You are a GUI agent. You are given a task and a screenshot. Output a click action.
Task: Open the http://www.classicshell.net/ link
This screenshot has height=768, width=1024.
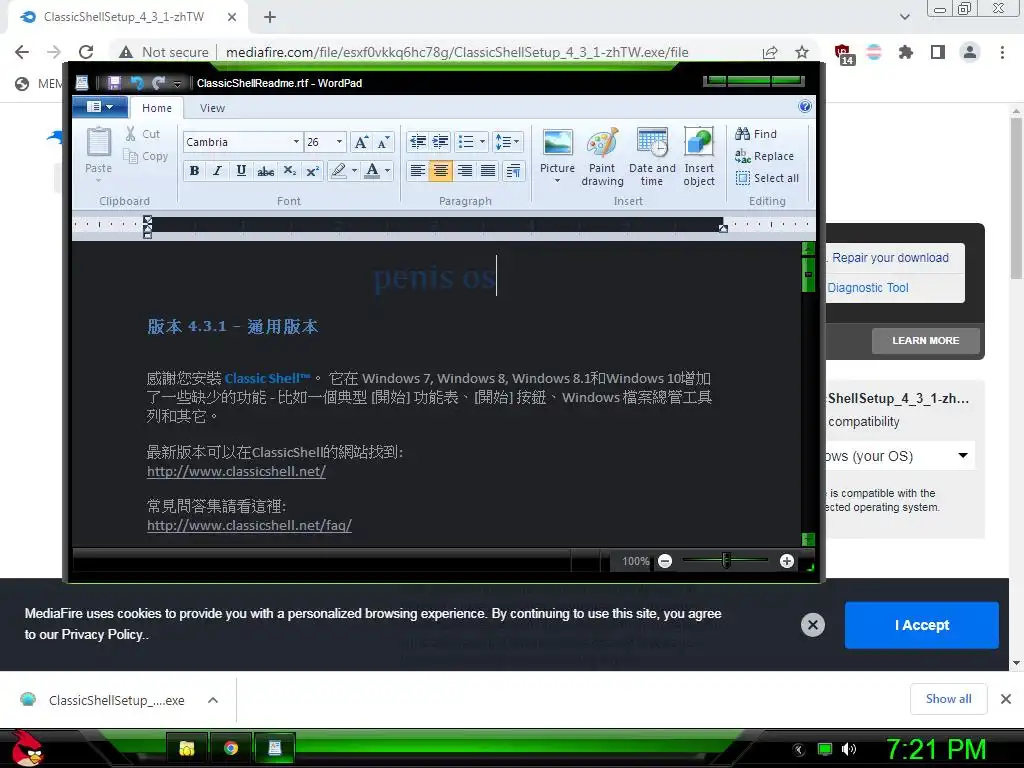click(x=236, y=471)
